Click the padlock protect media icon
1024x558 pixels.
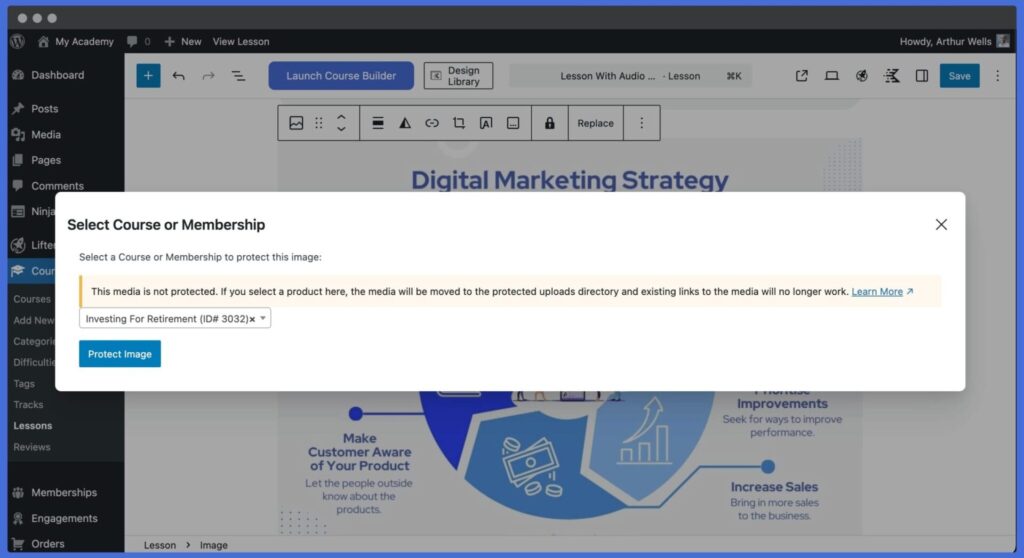(x=550, y=123)
